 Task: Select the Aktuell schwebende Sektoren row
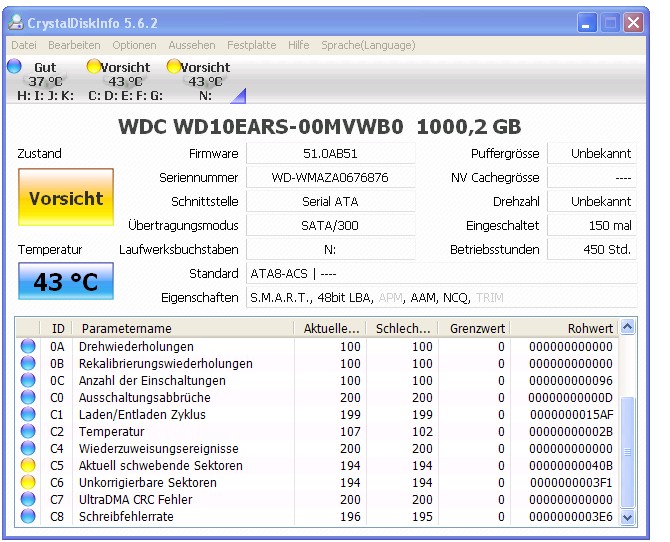pos(317,465)
